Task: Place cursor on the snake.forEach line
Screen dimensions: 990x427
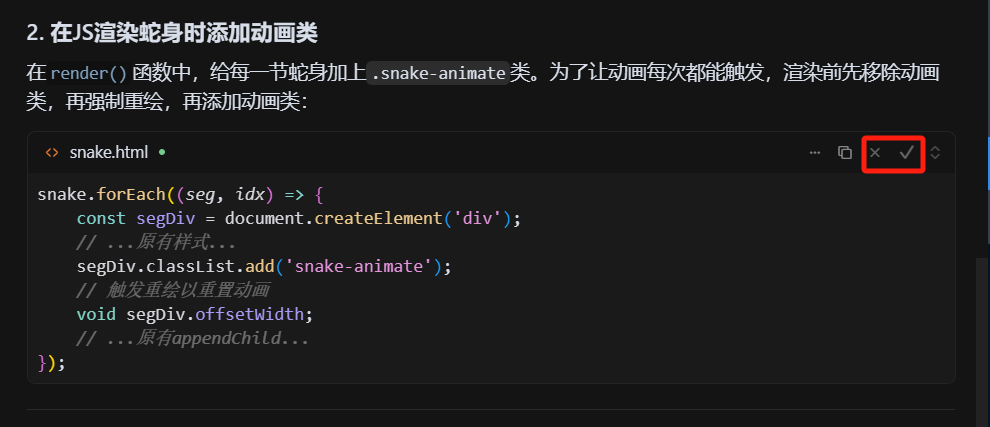Action: click(180, 194)
